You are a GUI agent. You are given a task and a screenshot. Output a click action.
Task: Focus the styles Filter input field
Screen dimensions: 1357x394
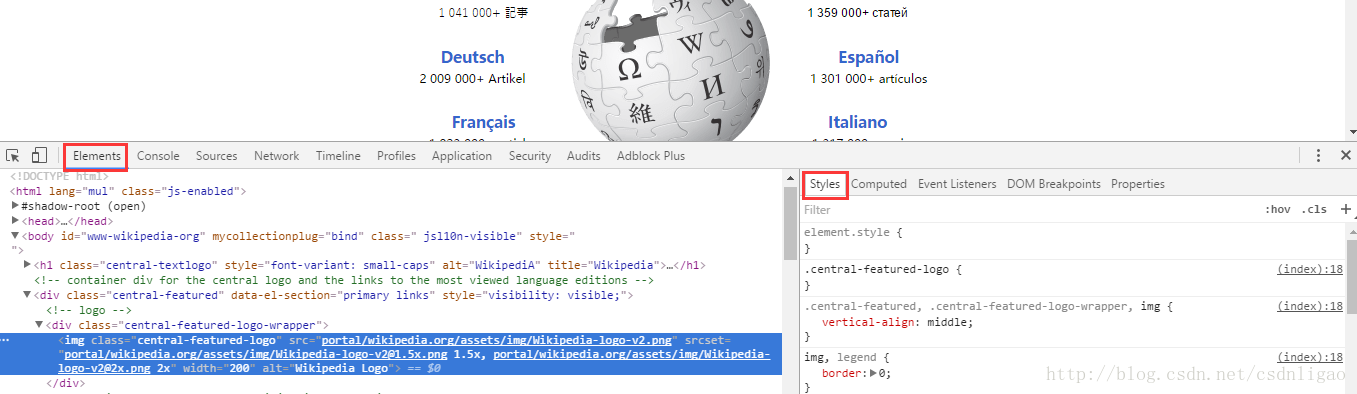tap(1029, 210)
